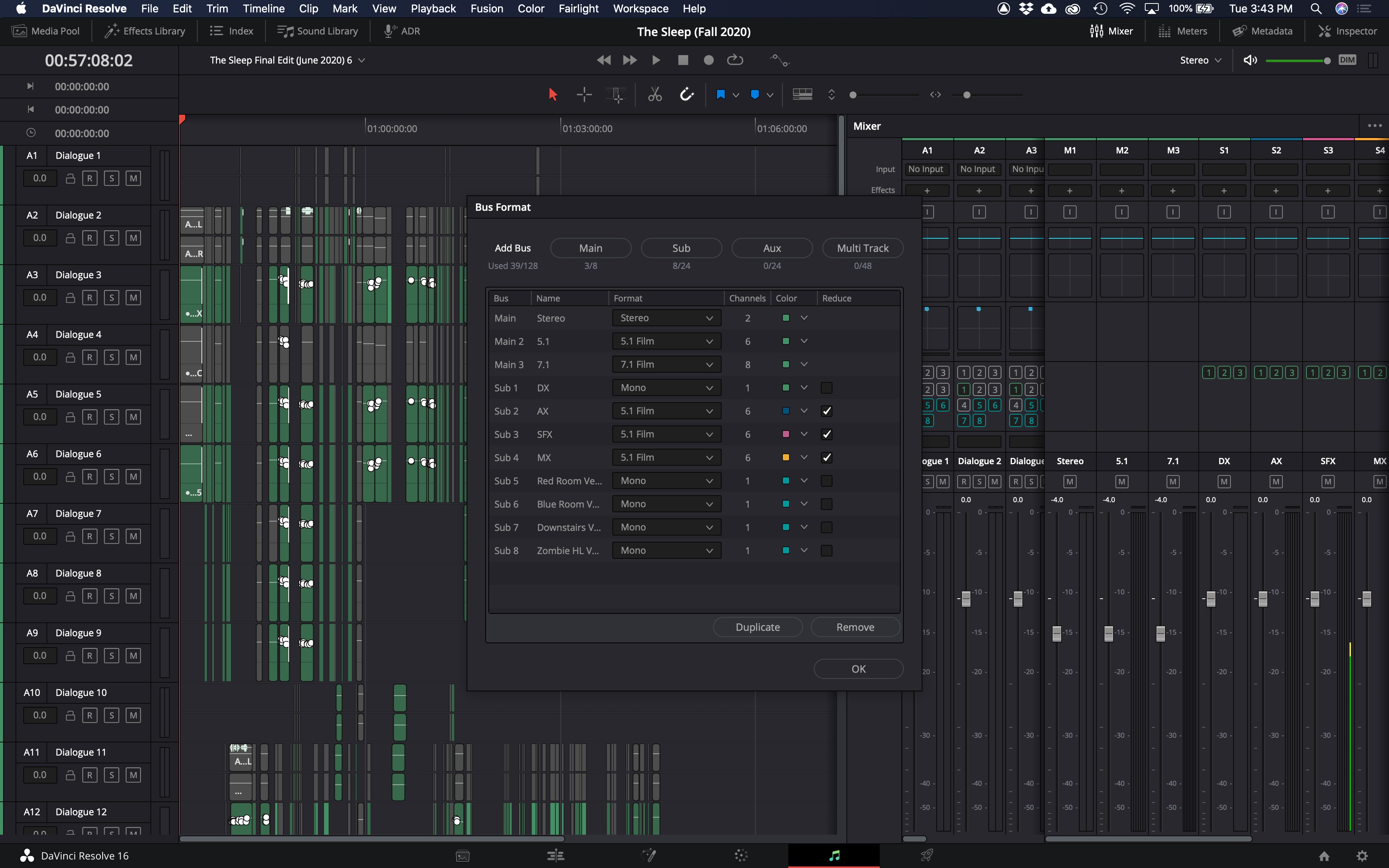
Task: Open the Fusion page wand icon
Action: 649,855
